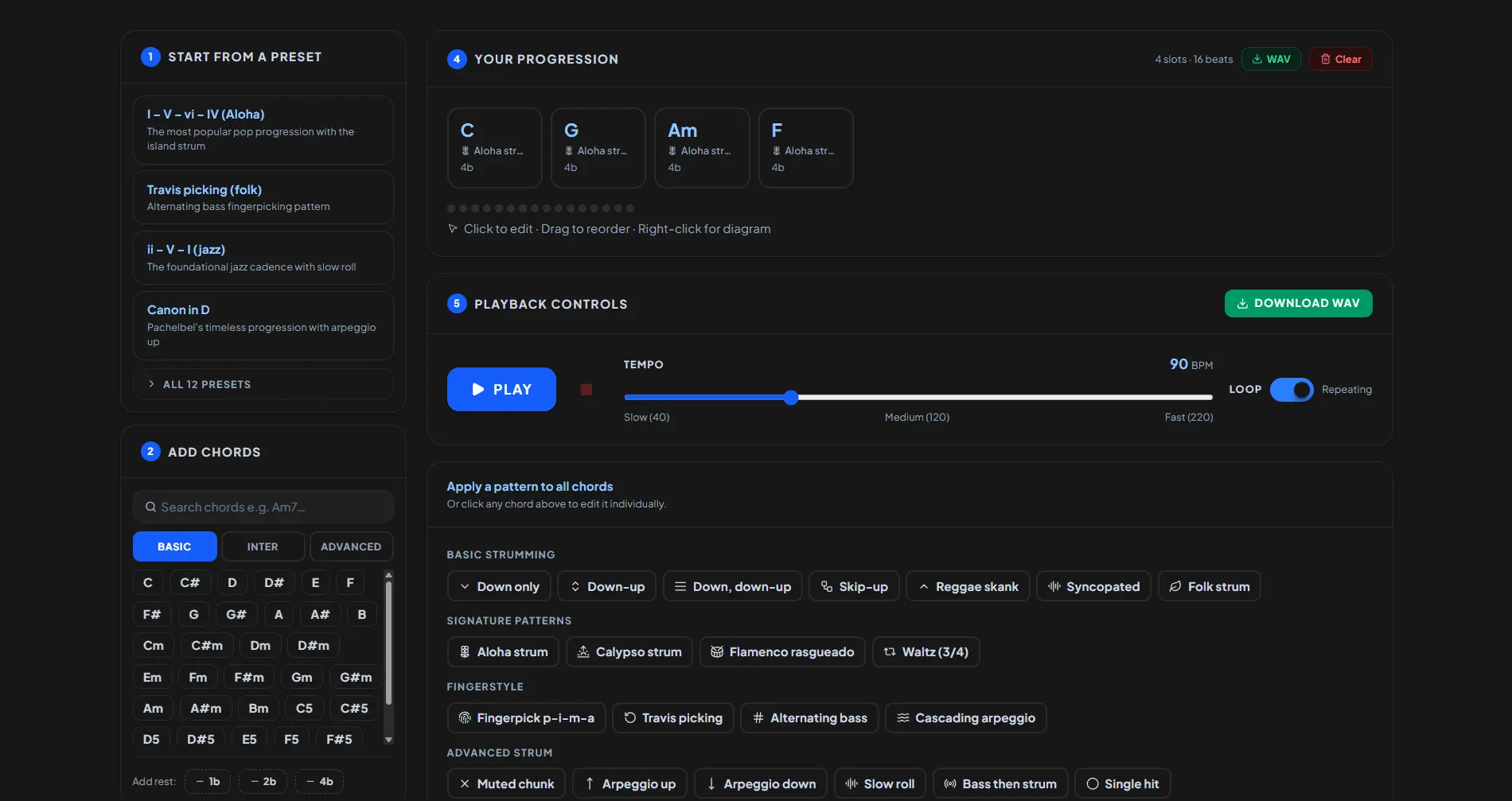Choose the Slow roll strum
Viewport: 1512px width, 801px height.
pos(880,784)
